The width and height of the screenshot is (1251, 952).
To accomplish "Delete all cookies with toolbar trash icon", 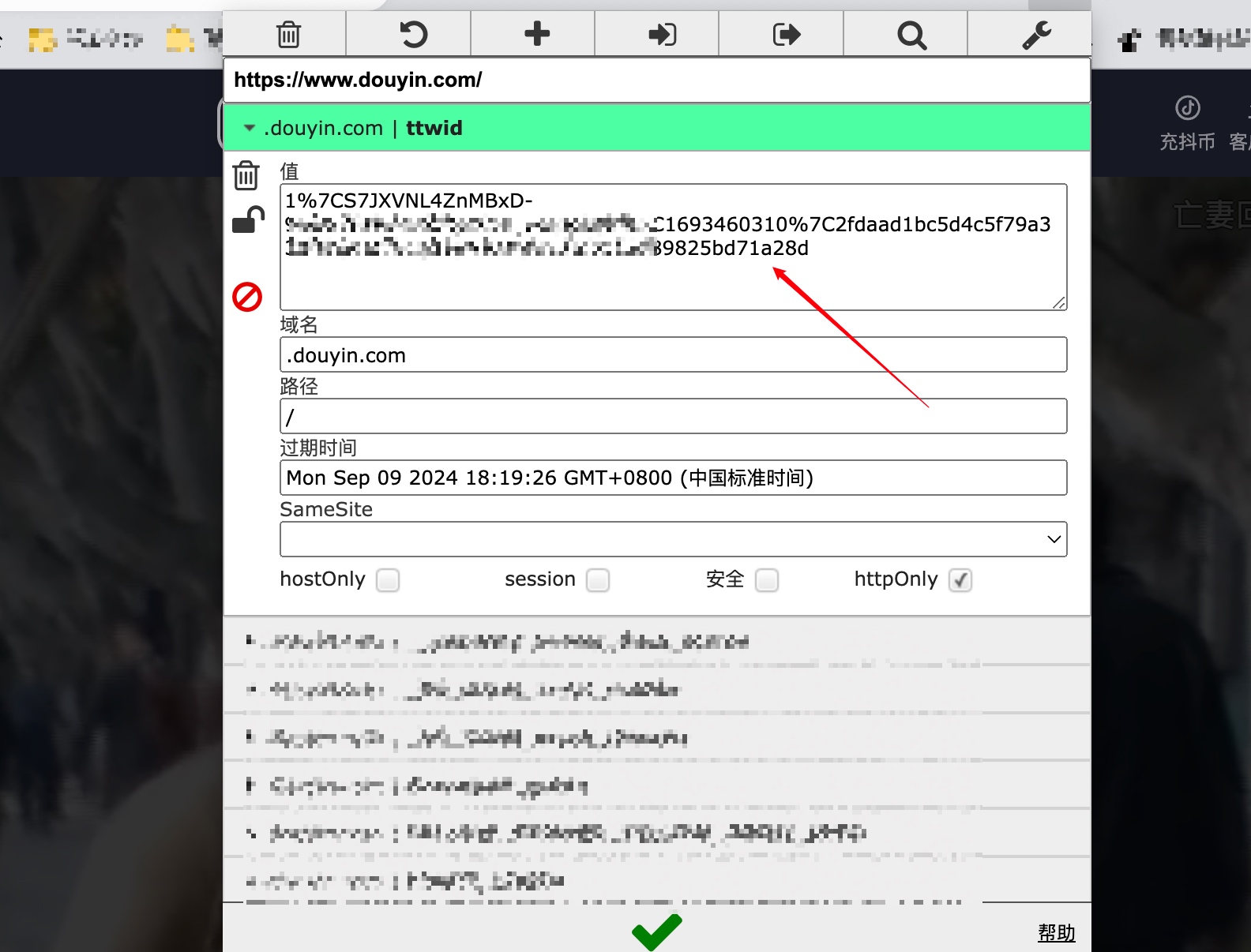I will point(288,35).
